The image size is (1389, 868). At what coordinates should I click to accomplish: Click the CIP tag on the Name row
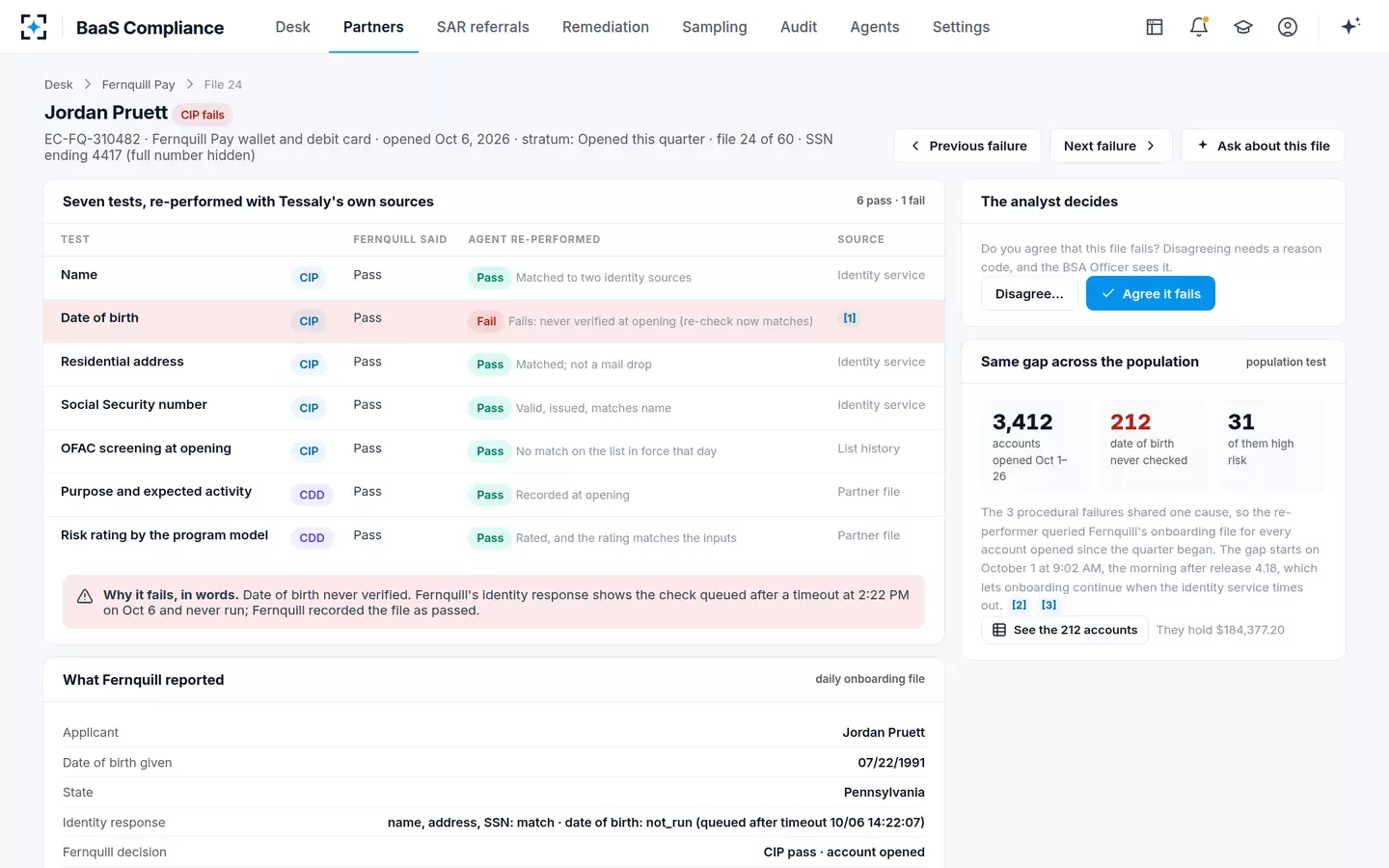tap(309, 278)
